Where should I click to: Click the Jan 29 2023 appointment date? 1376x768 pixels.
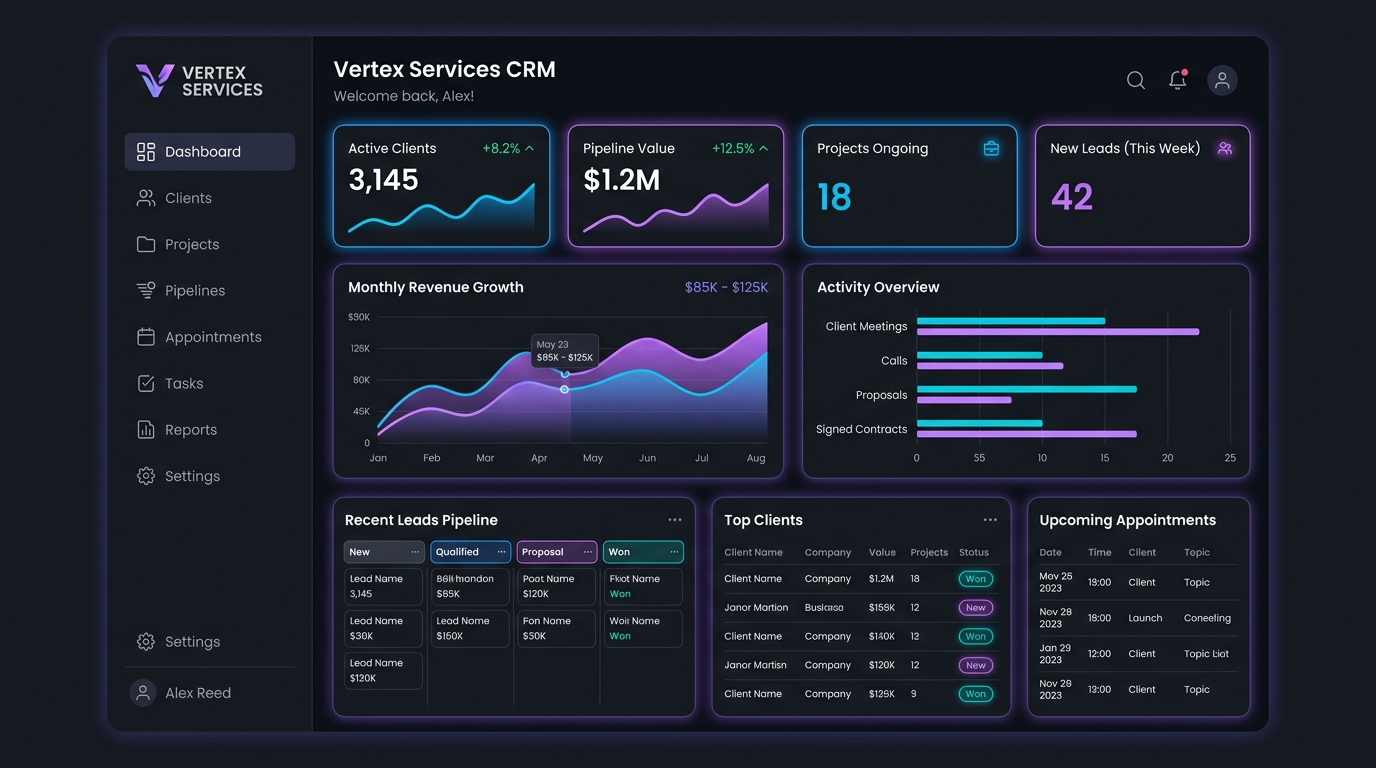click(x=1055, y=654)
